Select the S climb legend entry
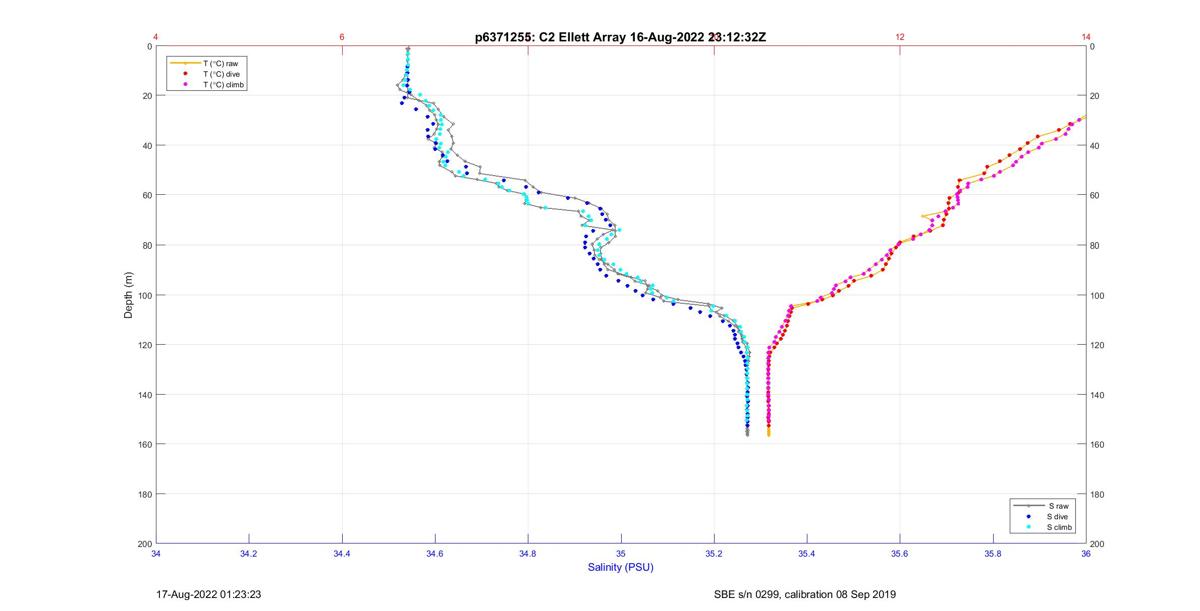Screen dimensions: 1200x611 pos(1060,527)
